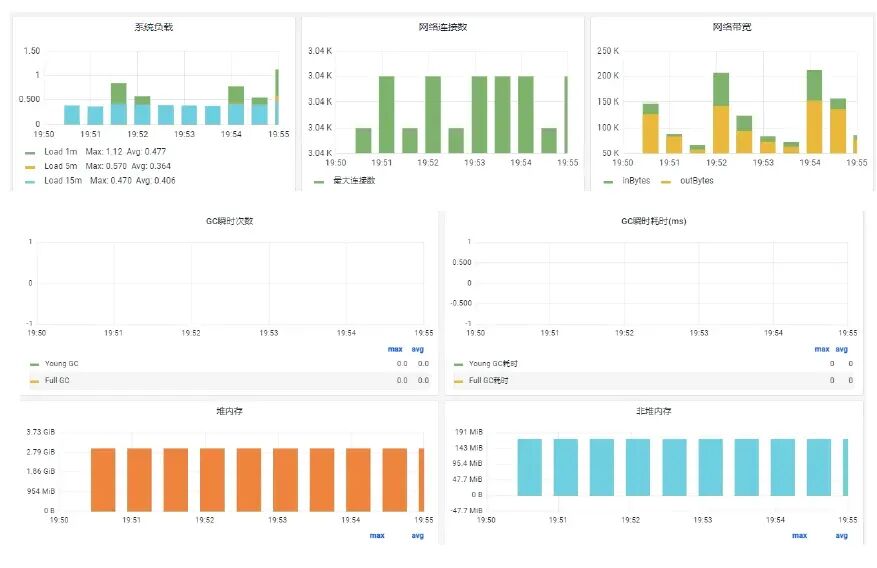This screenshot has width=877, height=568.
Task: Open the GC瞬时次数 panel title menu
Action: (x=229, y=221)
